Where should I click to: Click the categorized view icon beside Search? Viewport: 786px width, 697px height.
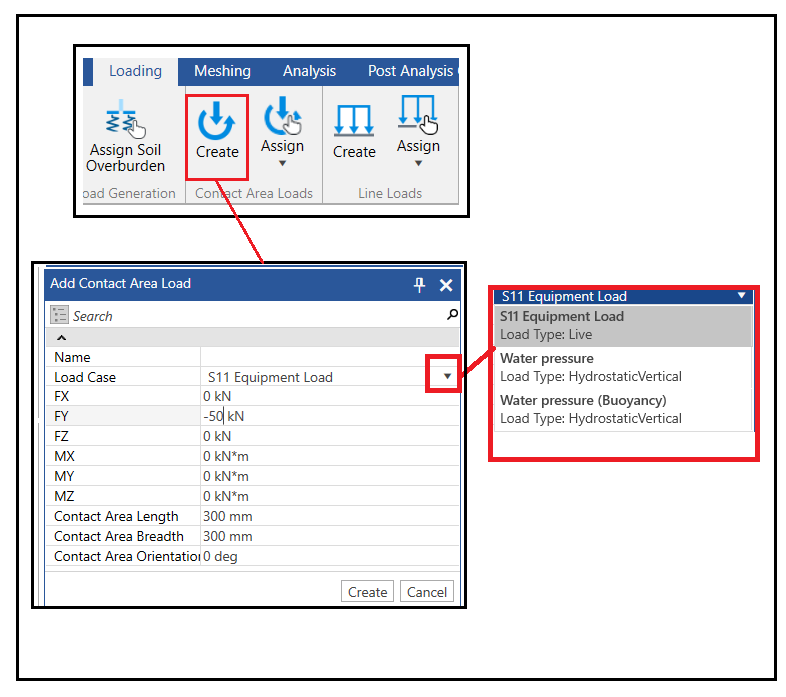59,315
